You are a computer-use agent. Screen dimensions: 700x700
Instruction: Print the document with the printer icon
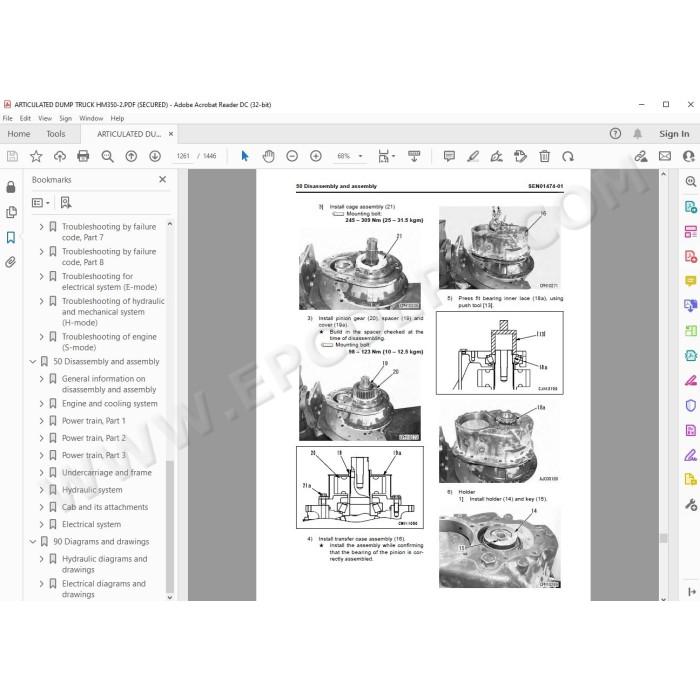(83, 156)
